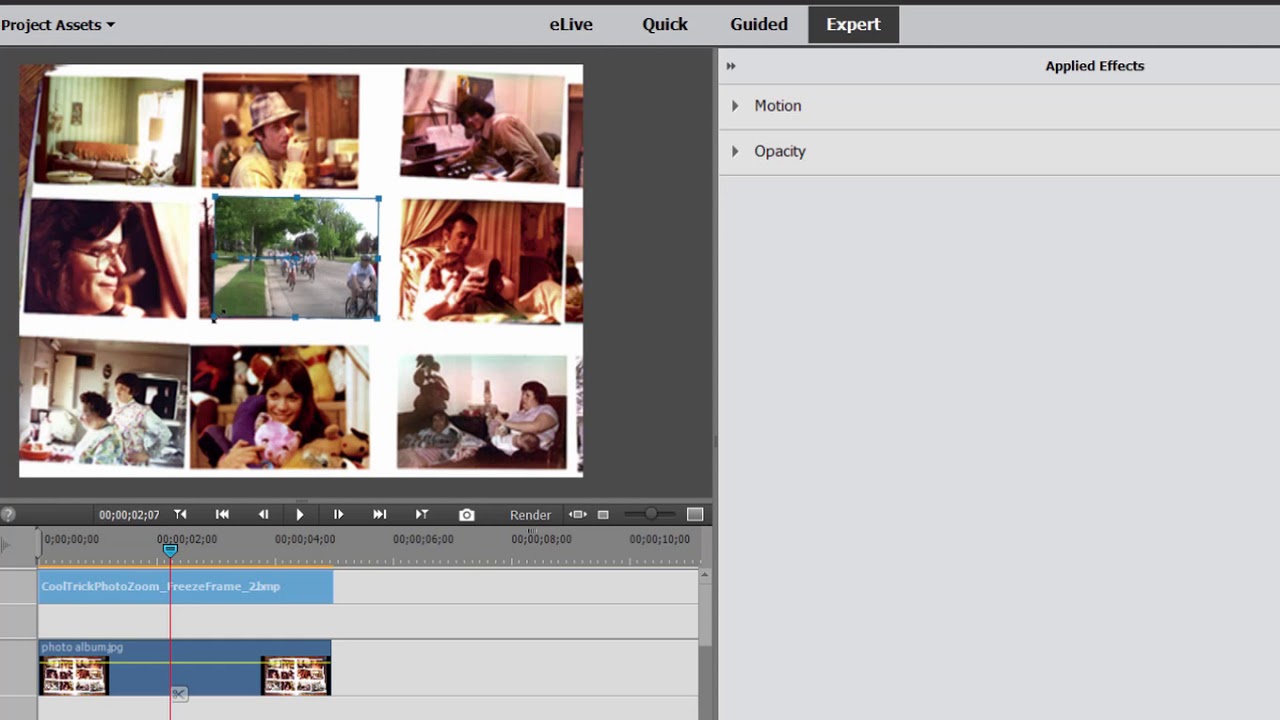The width and height of the screenshot is (1280, 720).
Task: Step forward one frame
Action: click(x=338, y=514)
